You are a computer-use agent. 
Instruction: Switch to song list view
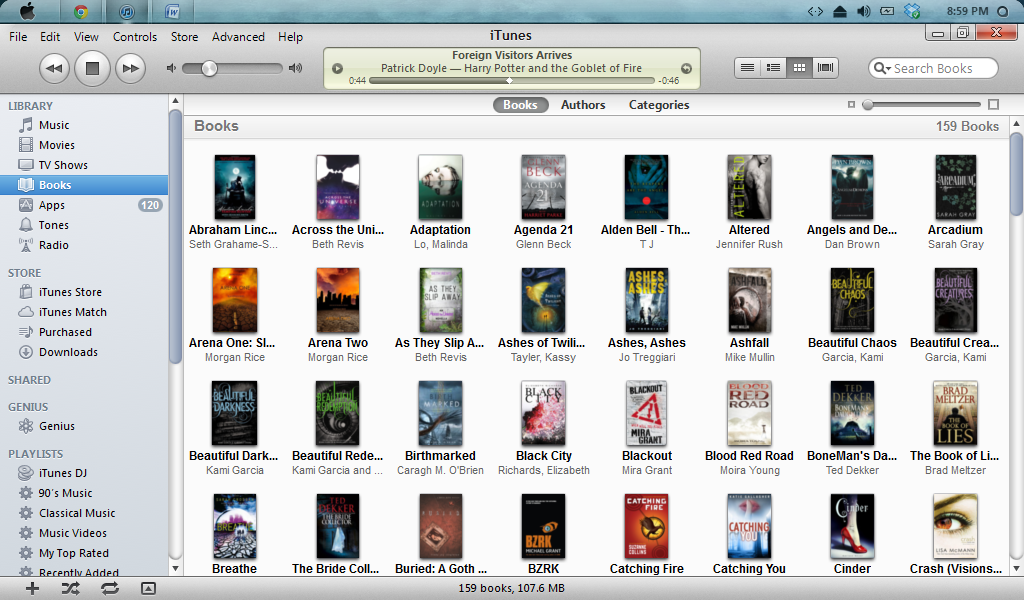[748, 68]
